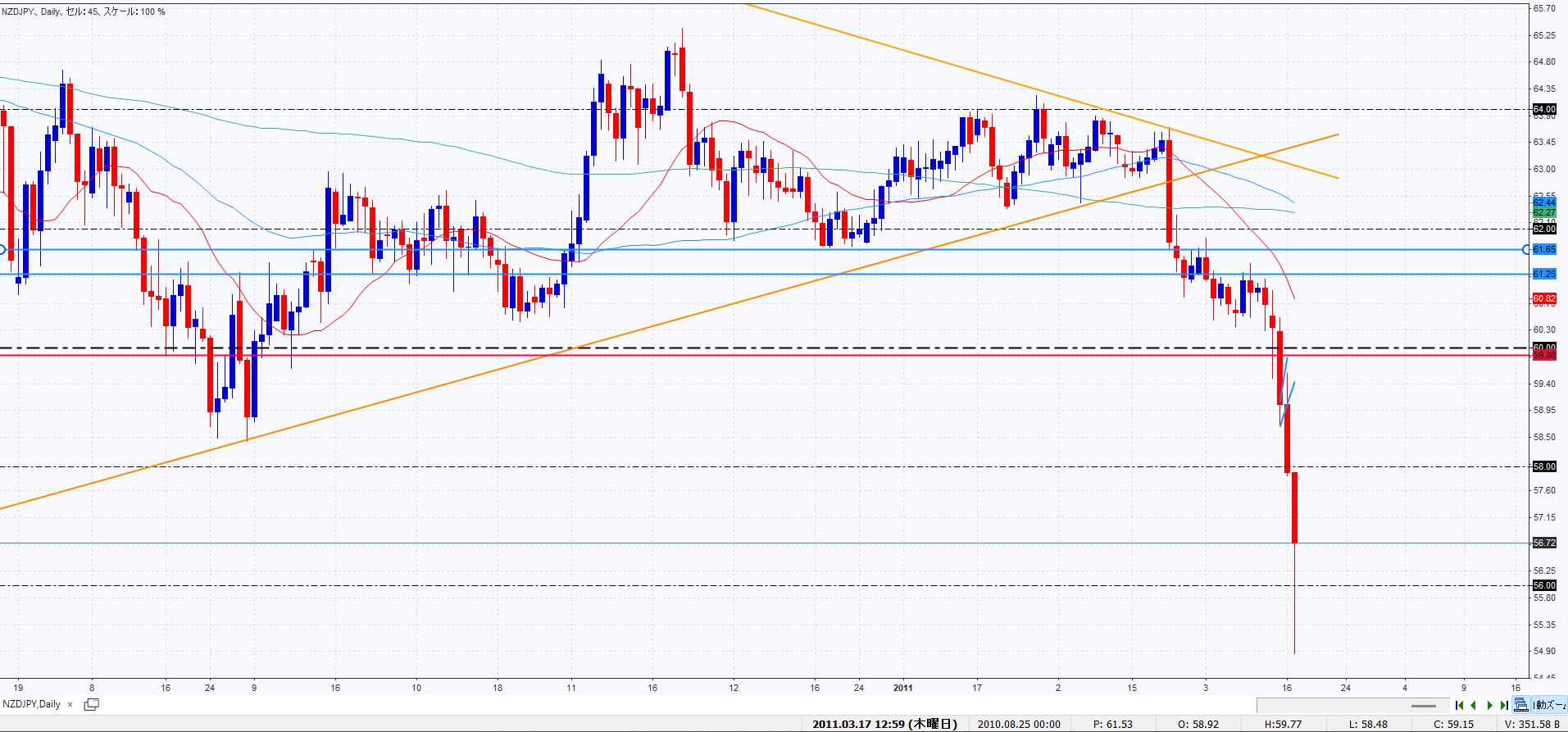The width and height of the screenshot is (1568, 732).
Task: Click the green 62.27 moving average label
Action: (1544, 212)
